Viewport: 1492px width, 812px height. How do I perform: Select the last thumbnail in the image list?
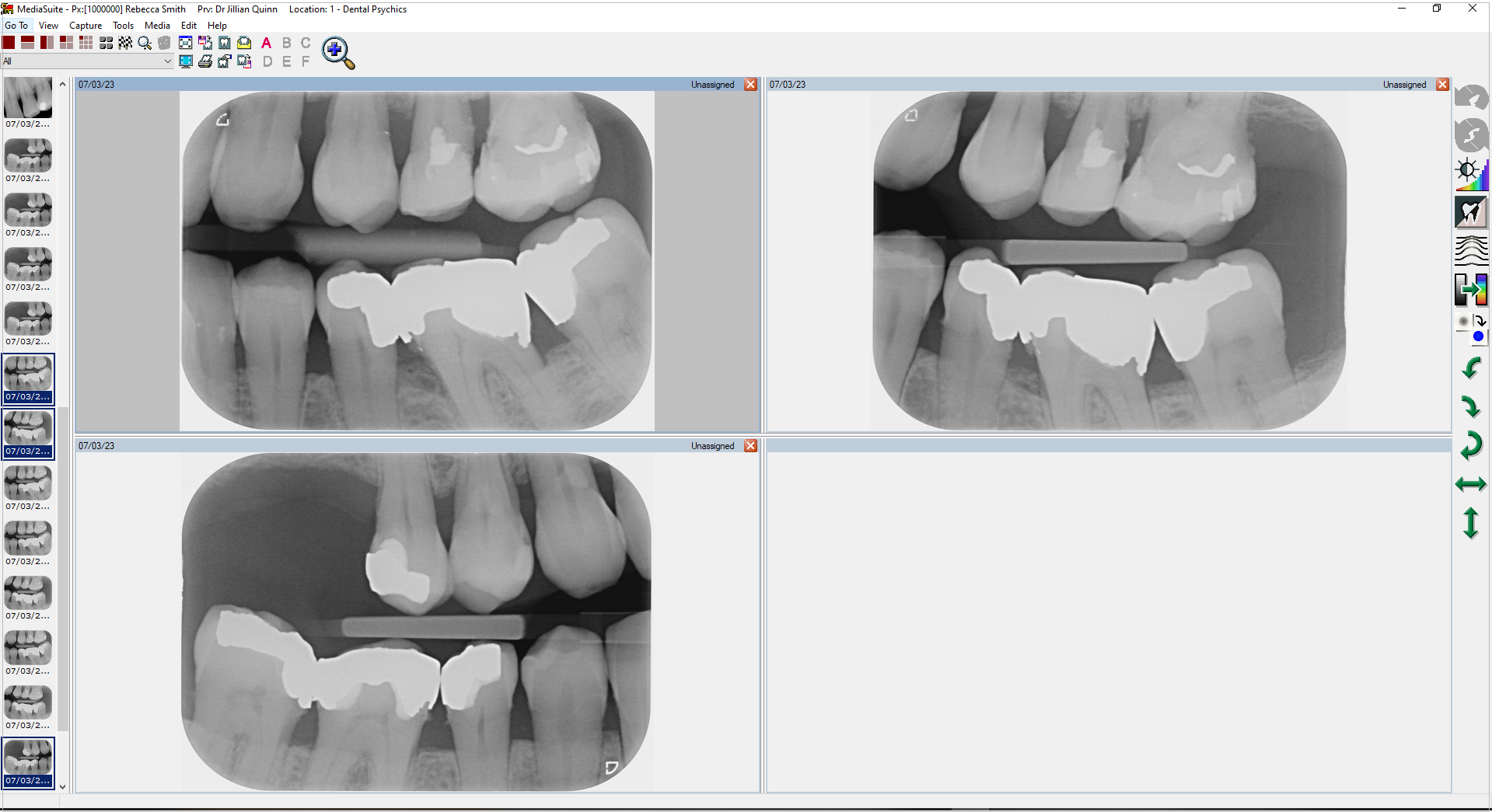point(28,762)
